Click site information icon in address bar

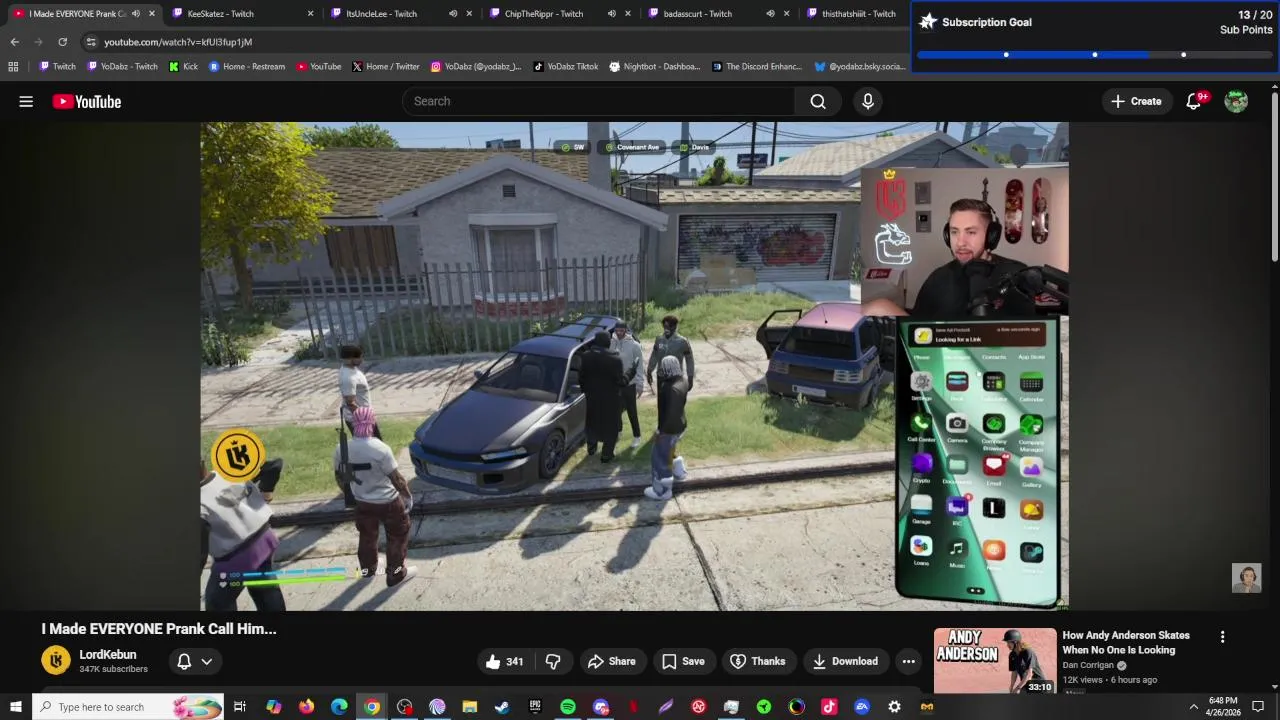click(x=91, y=42)
